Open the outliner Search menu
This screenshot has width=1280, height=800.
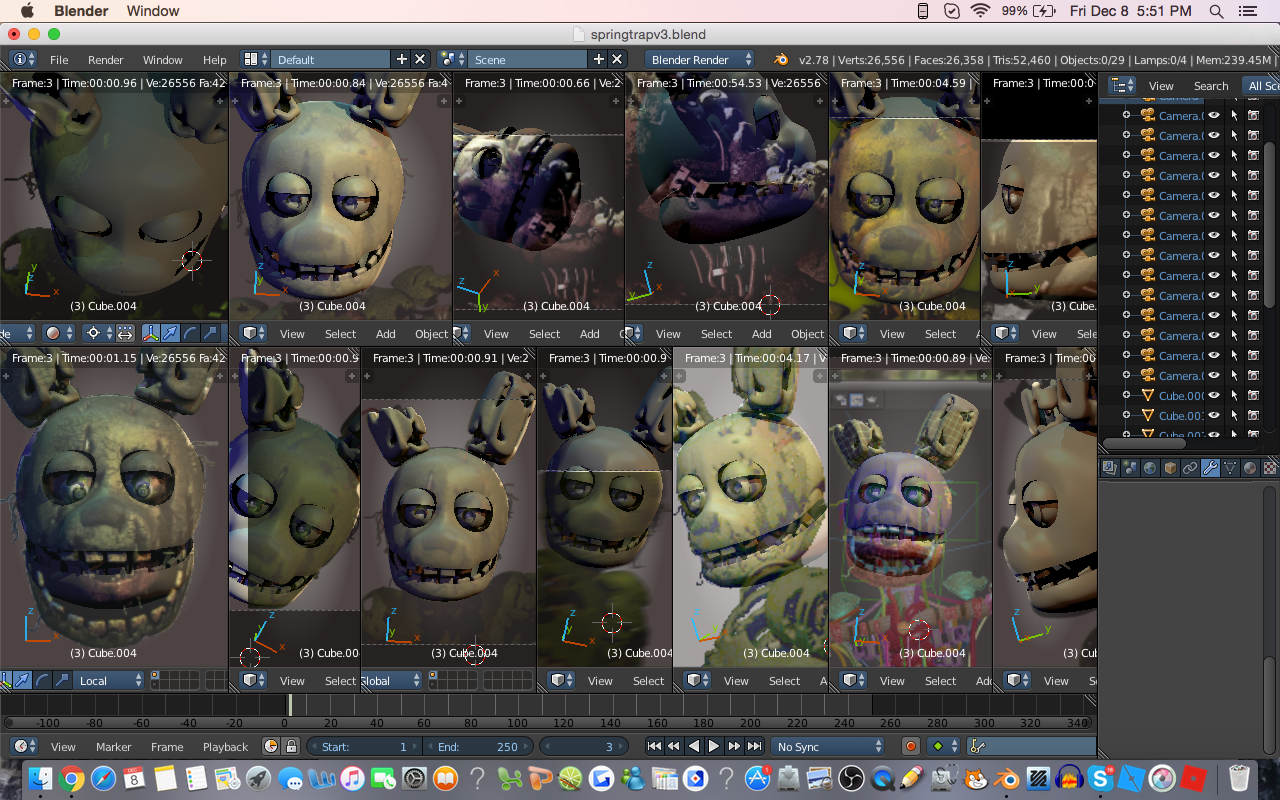click(1210, 86)
